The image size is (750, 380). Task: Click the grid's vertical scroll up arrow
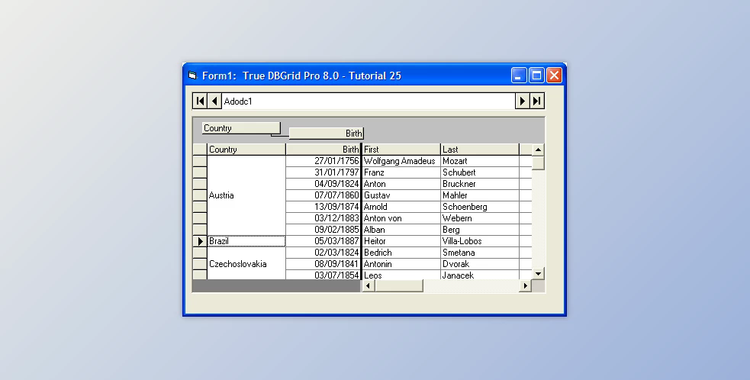pos(538,150)
